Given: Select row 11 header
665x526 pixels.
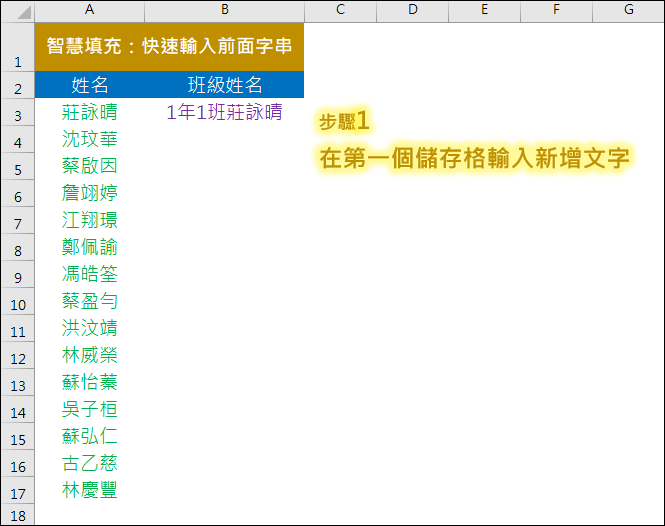Looking at the screenshot, I should 18,328.
